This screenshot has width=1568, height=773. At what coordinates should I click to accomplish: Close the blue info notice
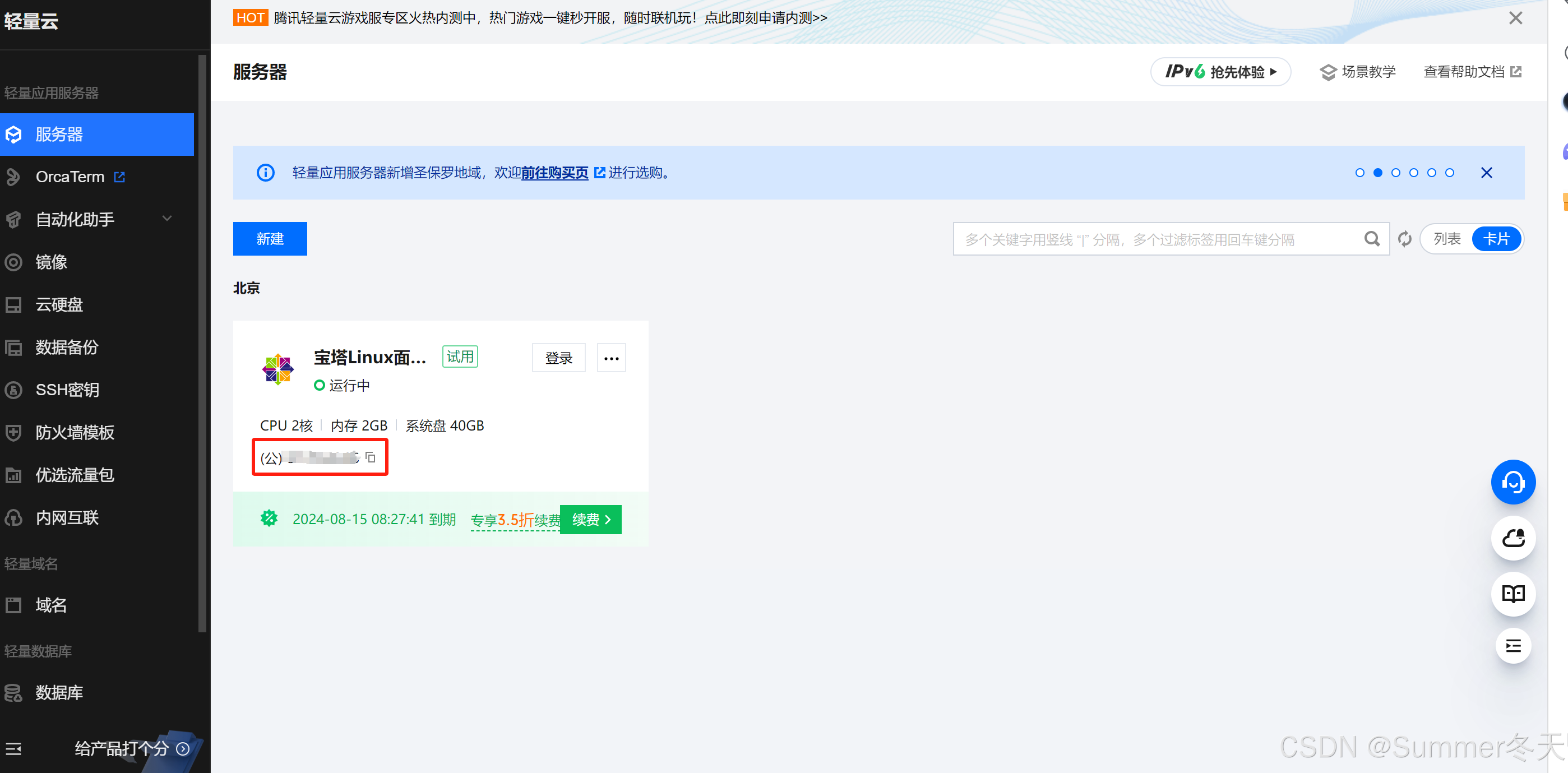click(x=1487, y=173)
